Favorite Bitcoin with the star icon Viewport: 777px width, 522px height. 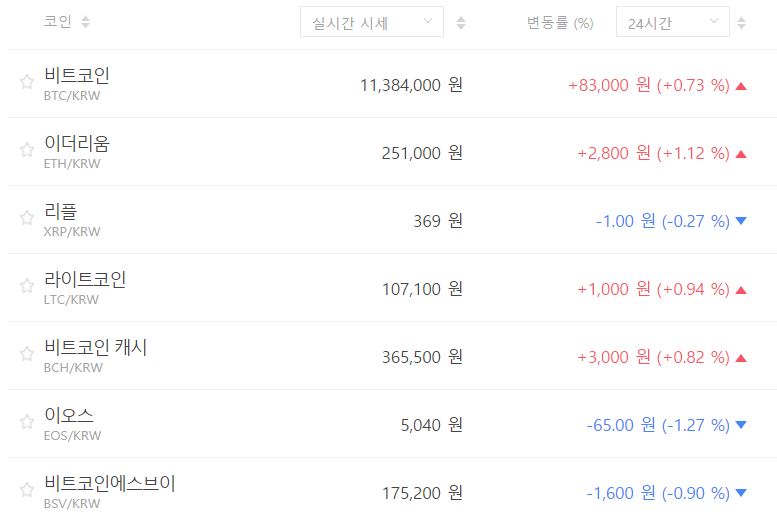(x=27, y=82)
